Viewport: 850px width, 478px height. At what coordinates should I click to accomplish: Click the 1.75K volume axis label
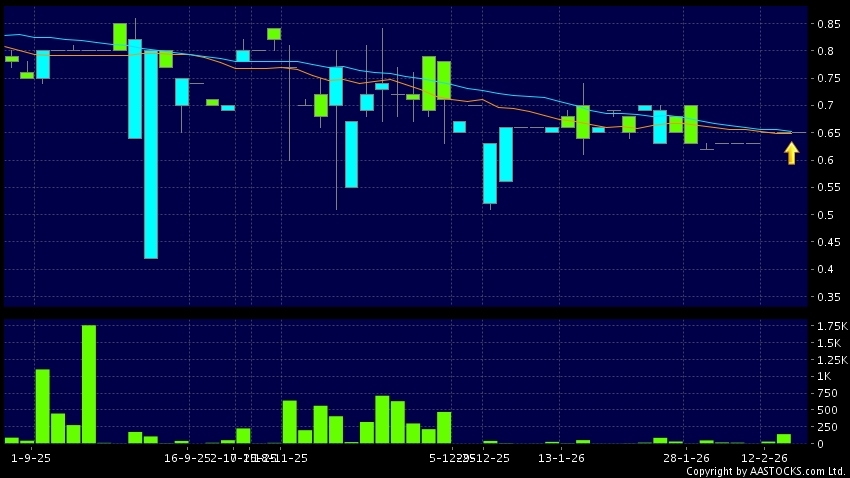pyautogui.click(x=830, y=327)
